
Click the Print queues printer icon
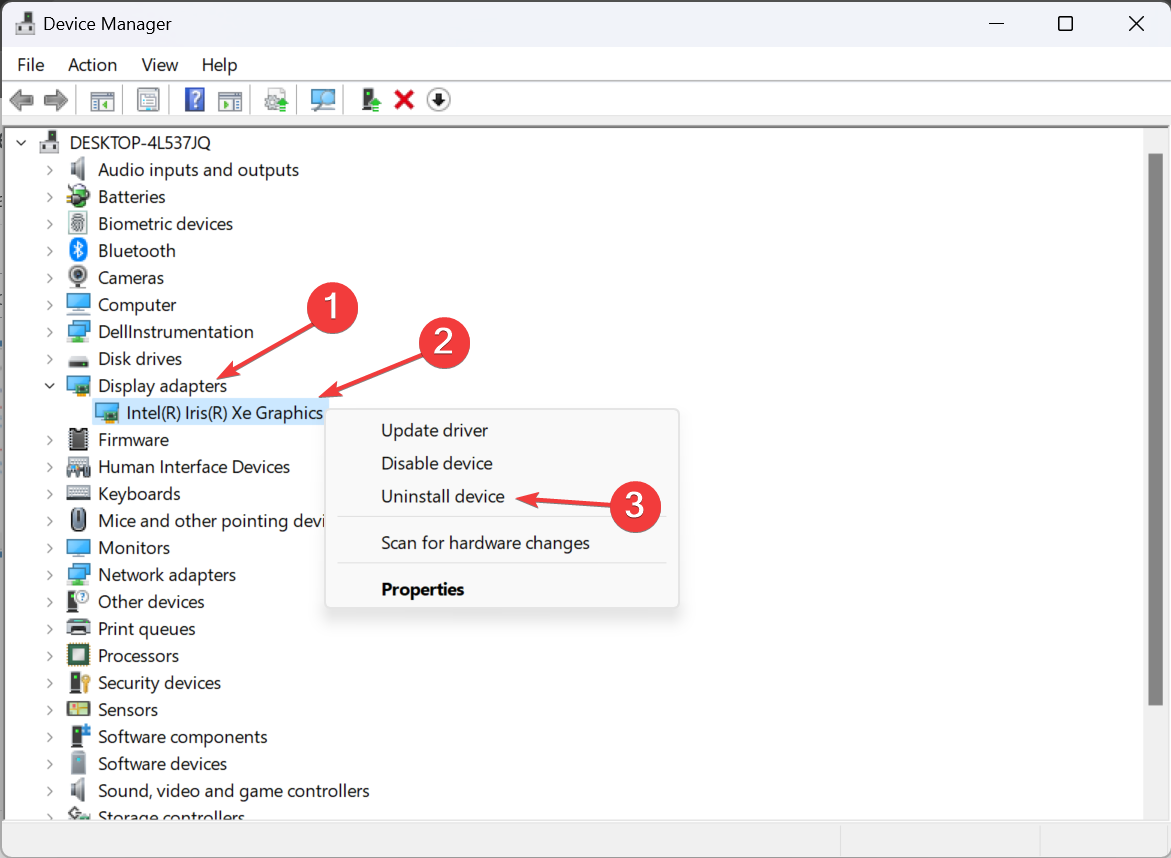[78, 628]
